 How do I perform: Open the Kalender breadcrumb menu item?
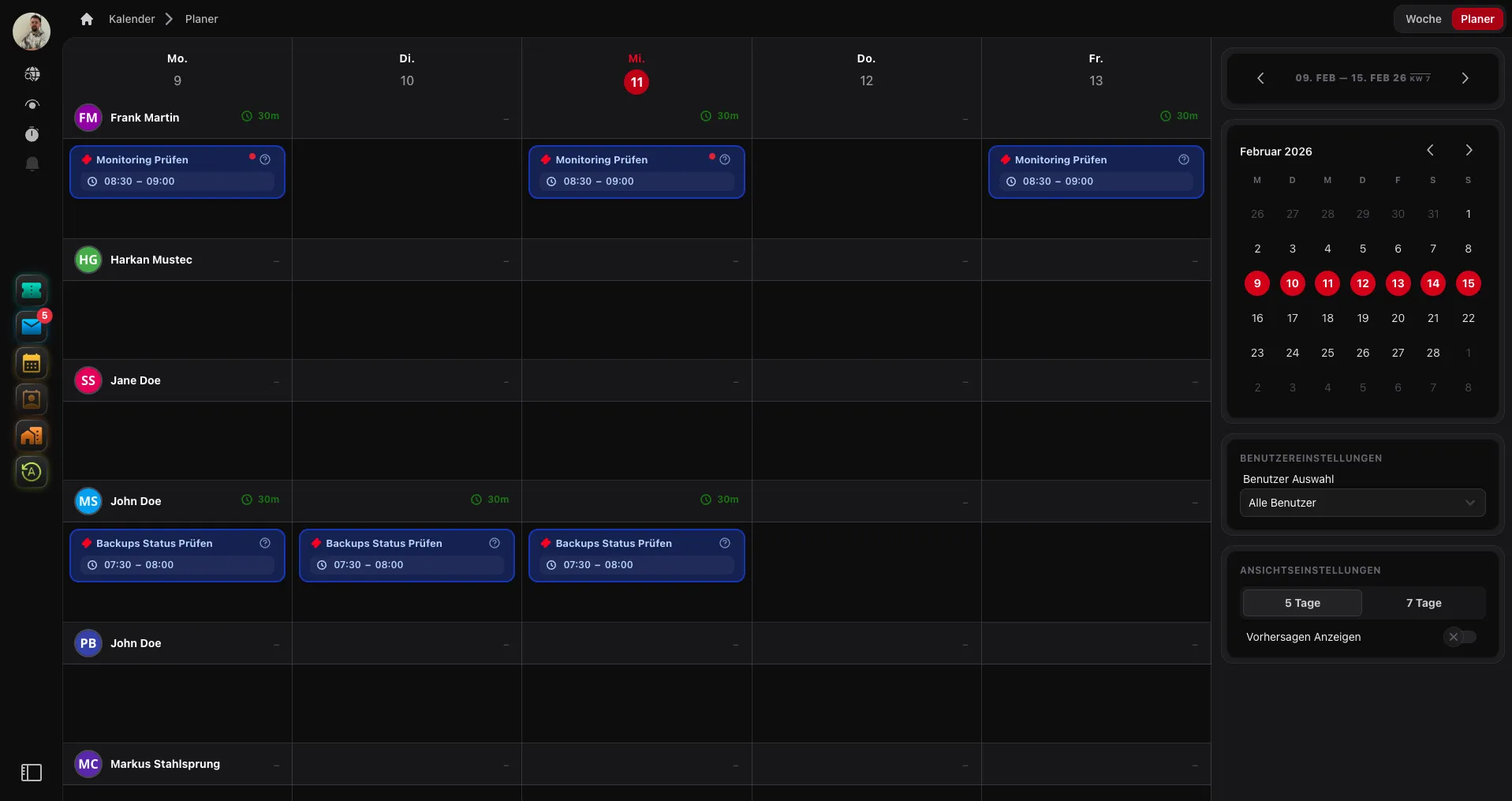click(x=132, y=19)
